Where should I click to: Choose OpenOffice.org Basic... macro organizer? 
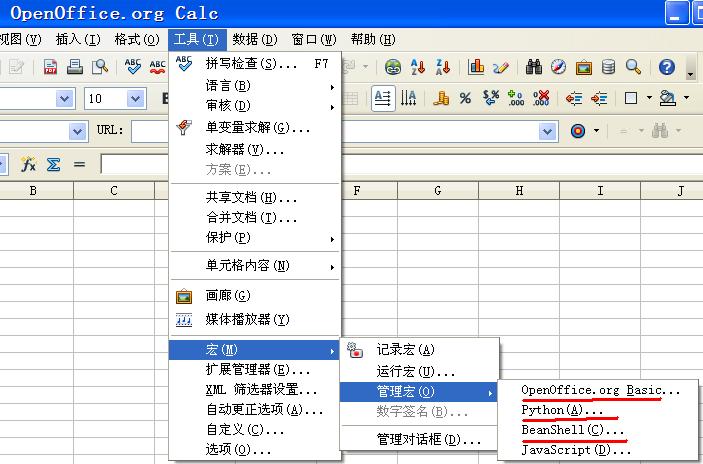coord(598,390)
